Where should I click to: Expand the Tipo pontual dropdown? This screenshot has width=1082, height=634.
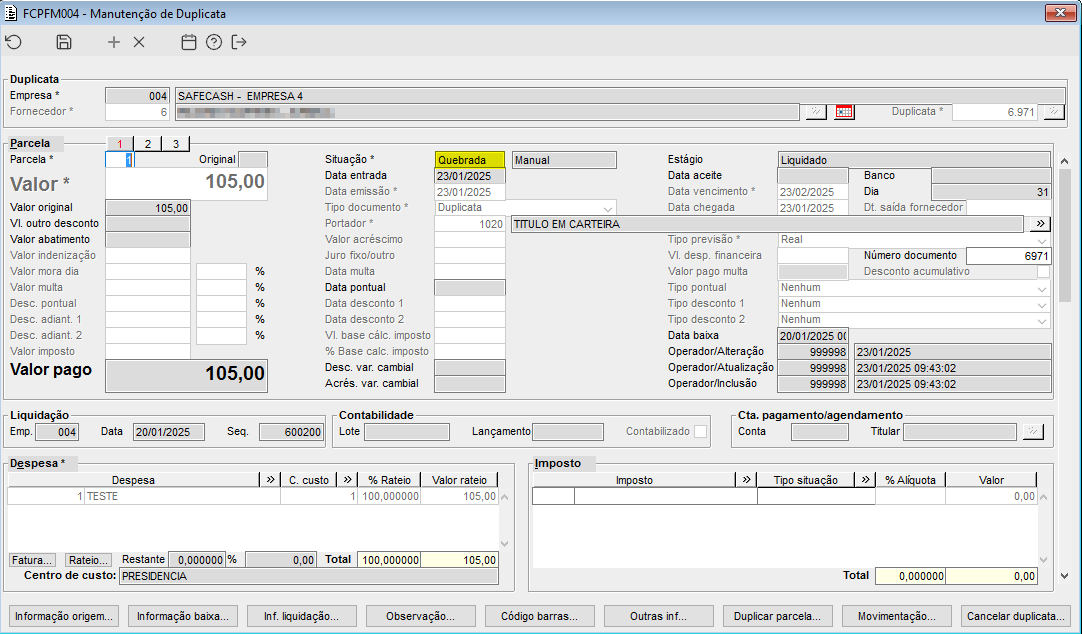tap(1042, 288)
